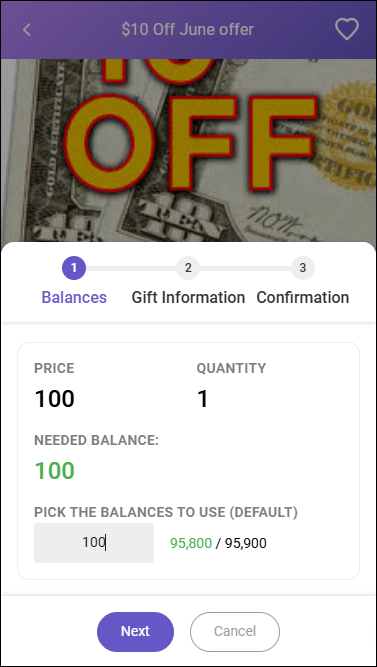Go back using the header arrow
Screen dimensions: 377x667
(x=27, y=30)
